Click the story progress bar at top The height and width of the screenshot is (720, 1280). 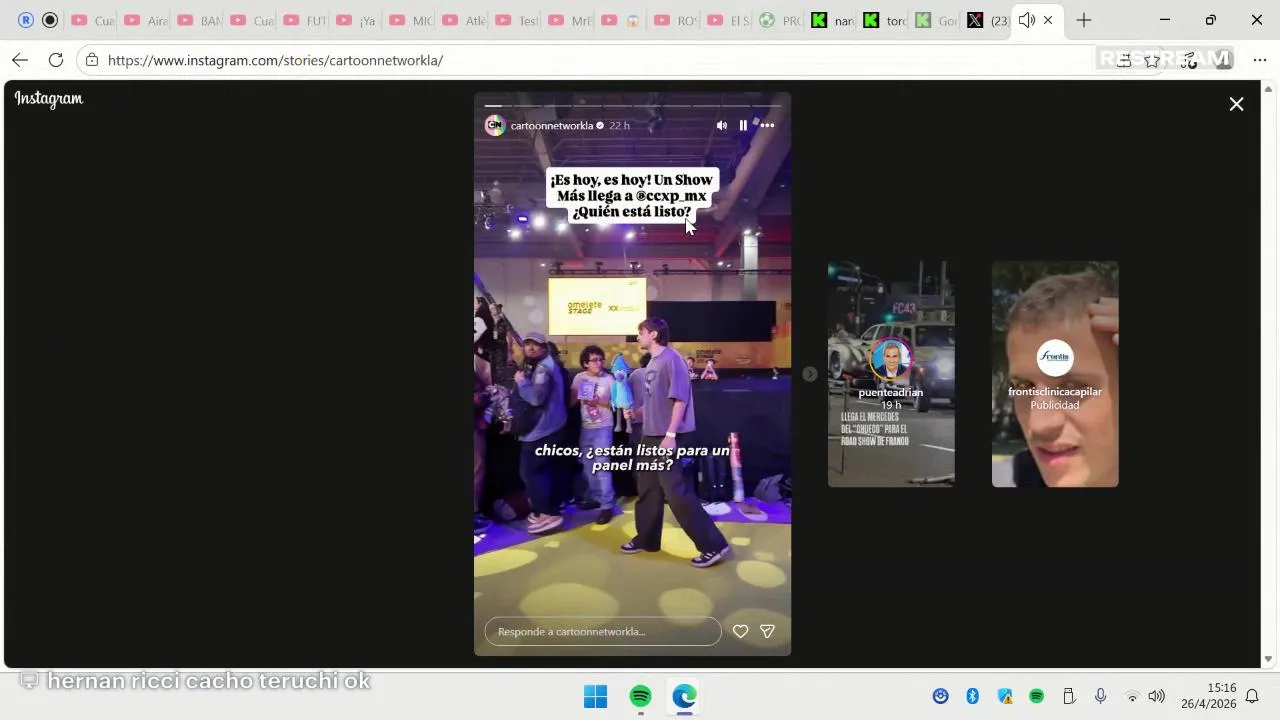click(x=633, y=105)
